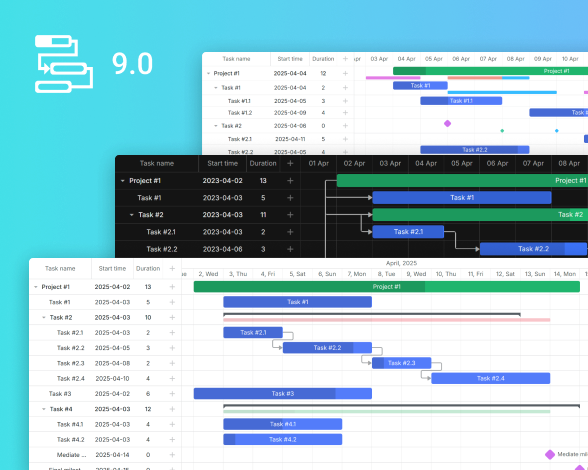
Task: Select the blue Task #1 bar in dark chart
Action: (462, 198)
